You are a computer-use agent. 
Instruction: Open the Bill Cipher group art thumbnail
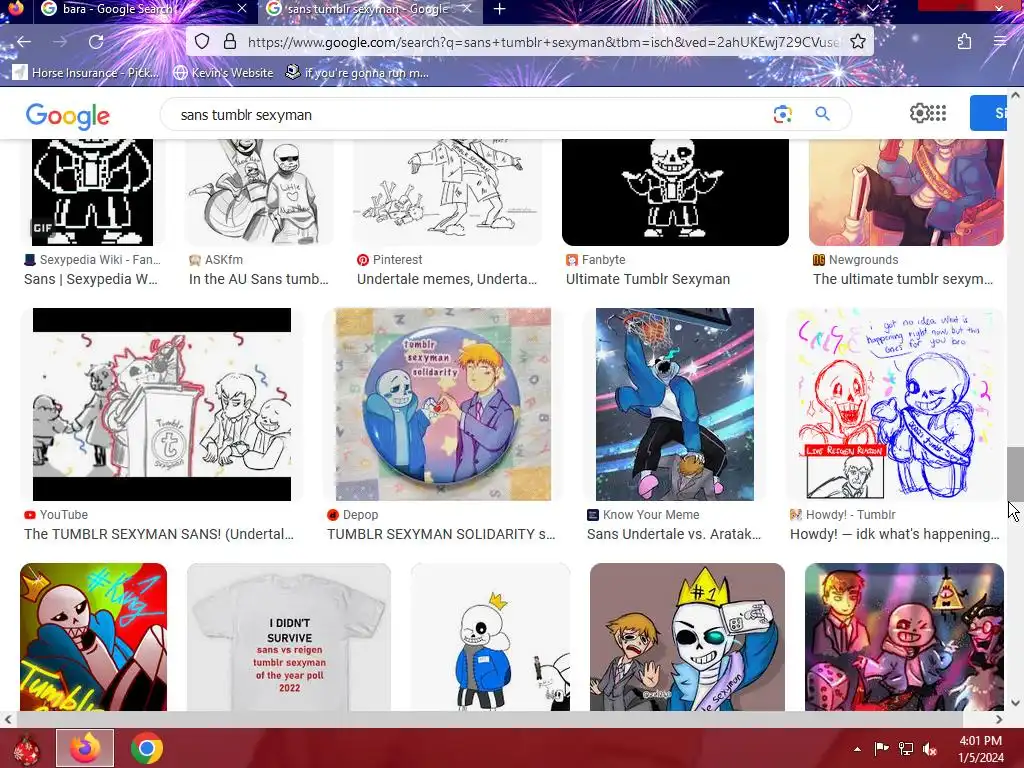(904, 637)
